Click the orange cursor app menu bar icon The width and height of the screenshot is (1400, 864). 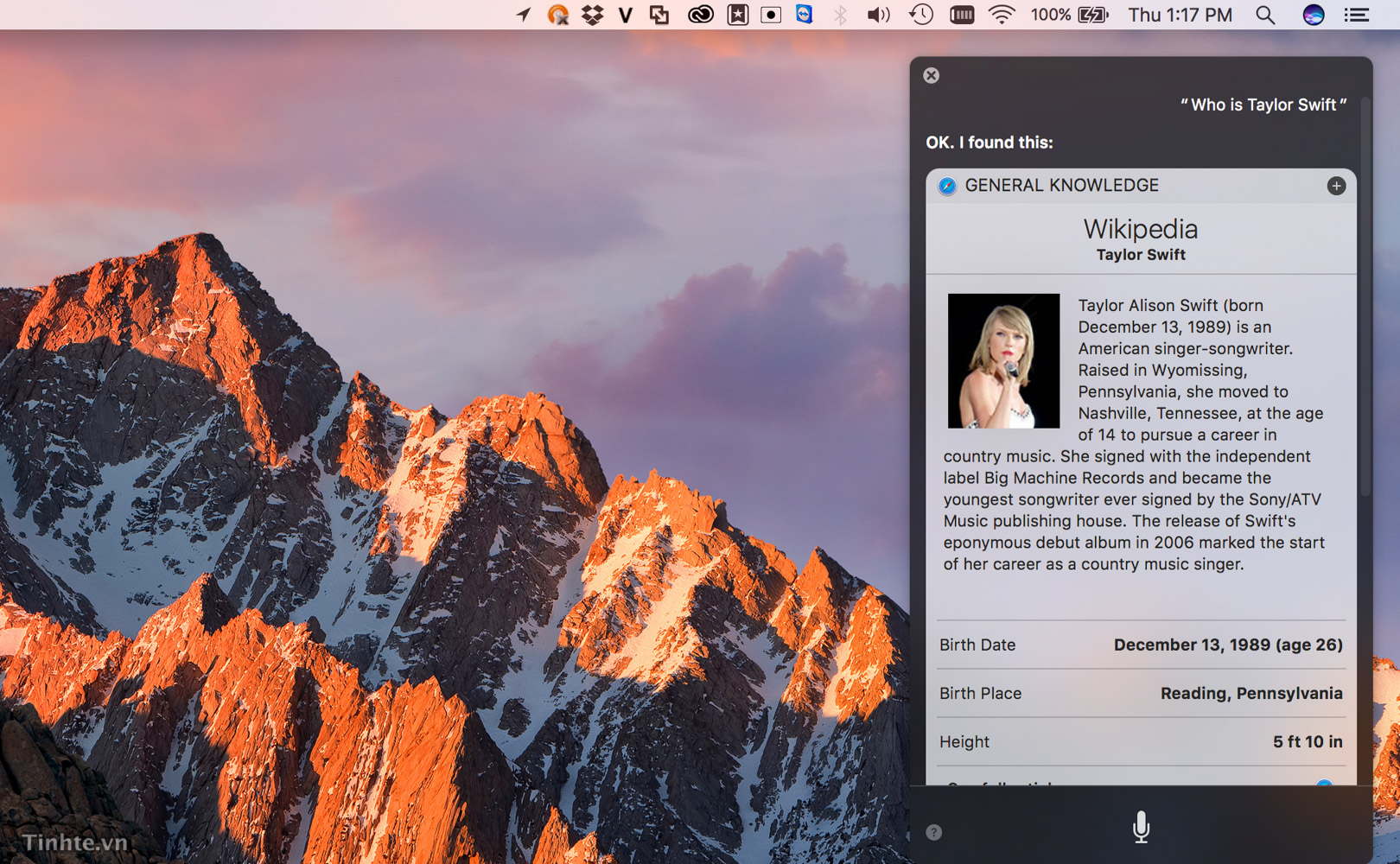(x=558, y=15)
